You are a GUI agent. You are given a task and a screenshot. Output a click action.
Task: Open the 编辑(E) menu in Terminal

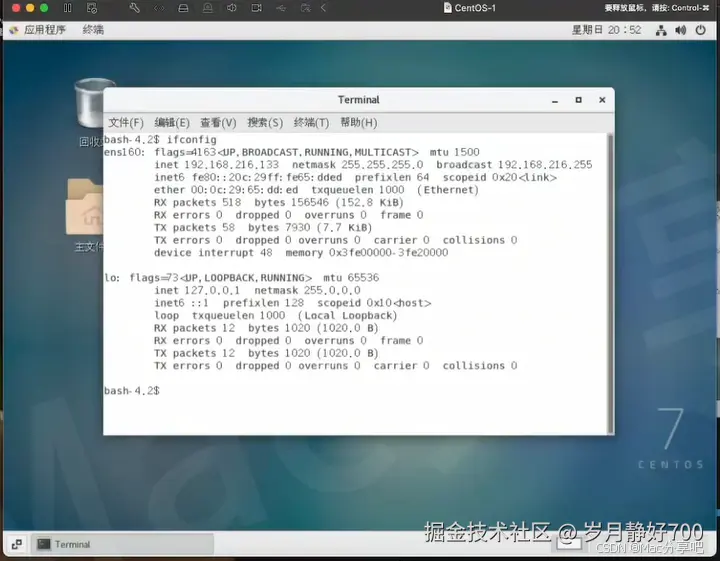tap(172, 123)
